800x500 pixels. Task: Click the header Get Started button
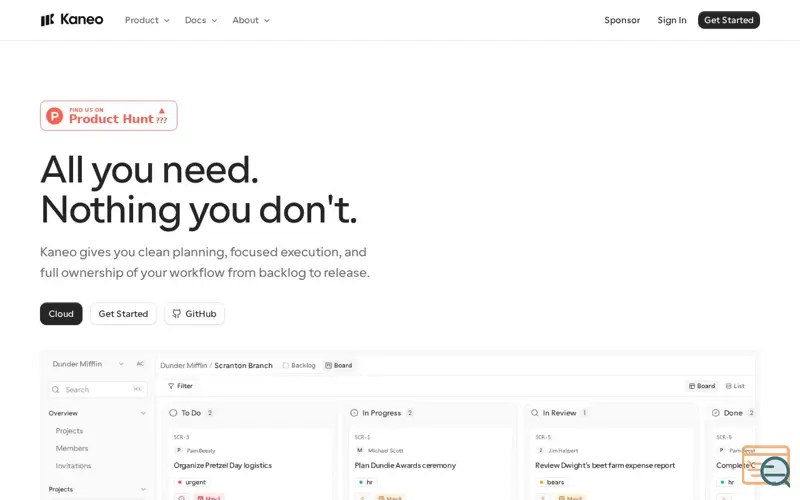pyautogui.click(x=729, y=20)
